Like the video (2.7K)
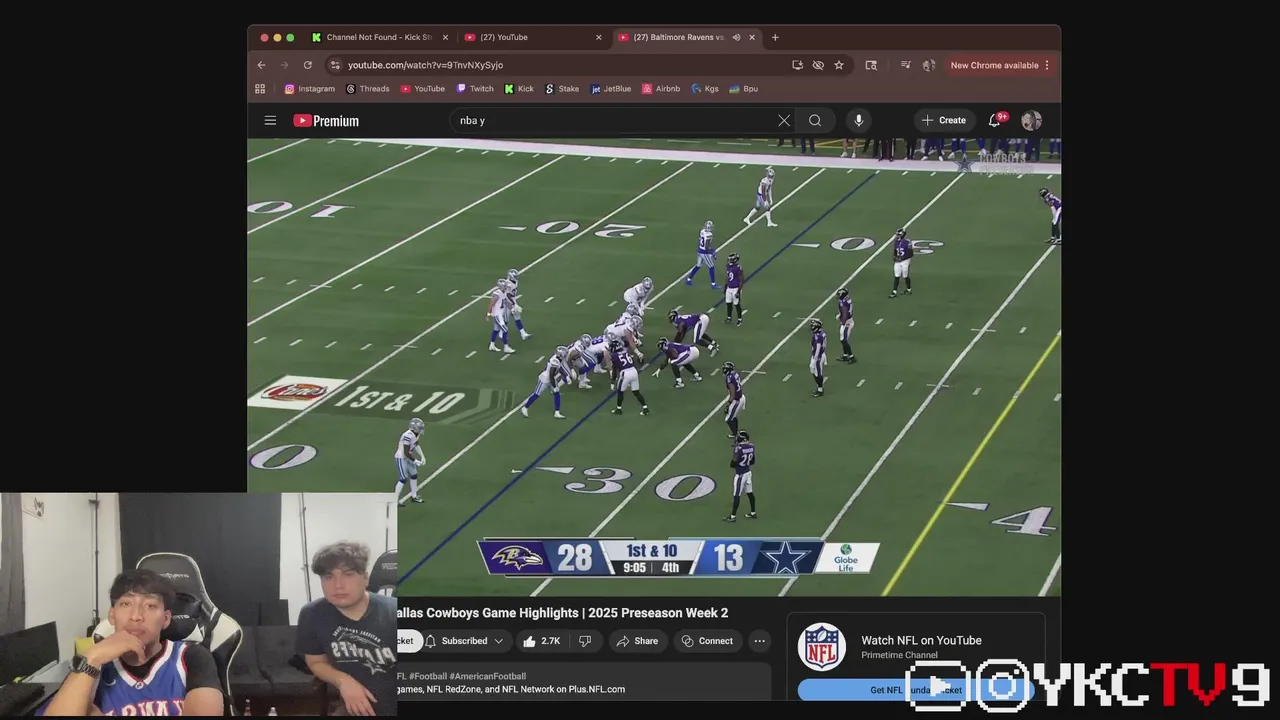 pos(541,641)
